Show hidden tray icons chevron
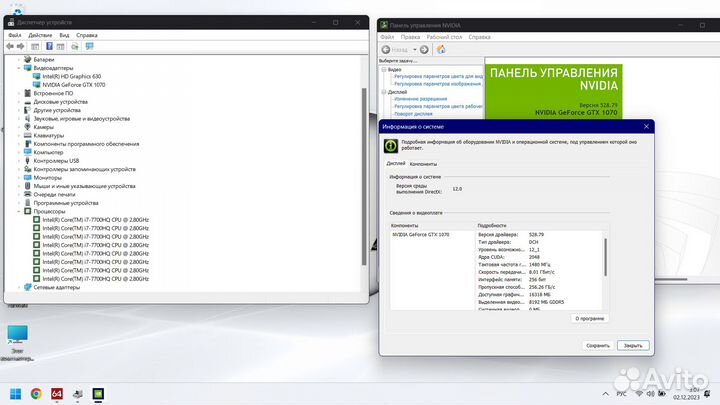 [x=605, y=394]
